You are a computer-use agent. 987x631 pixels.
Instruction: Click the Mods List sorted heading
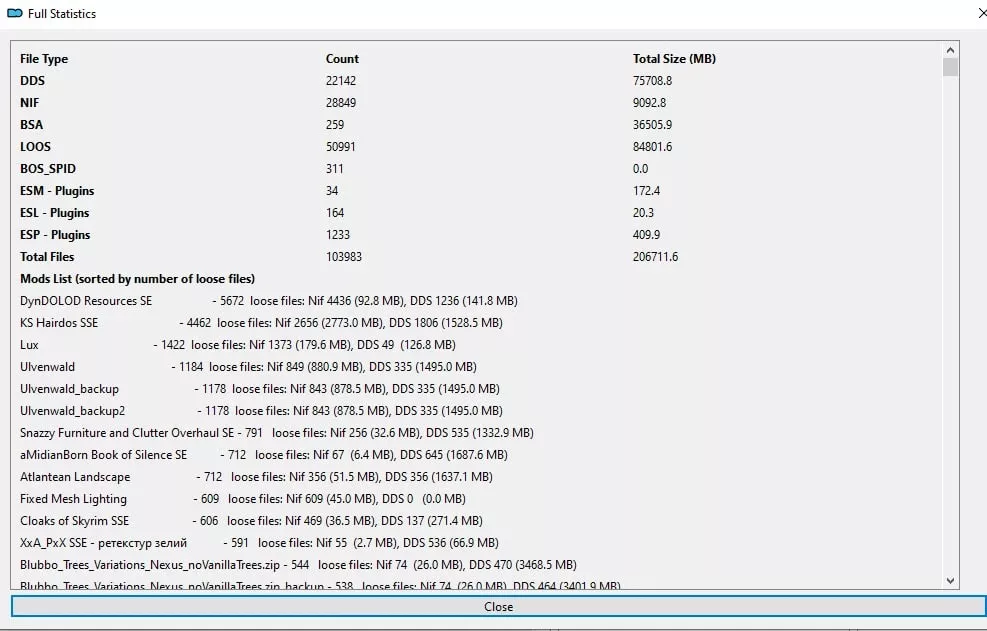pos(137,279)
